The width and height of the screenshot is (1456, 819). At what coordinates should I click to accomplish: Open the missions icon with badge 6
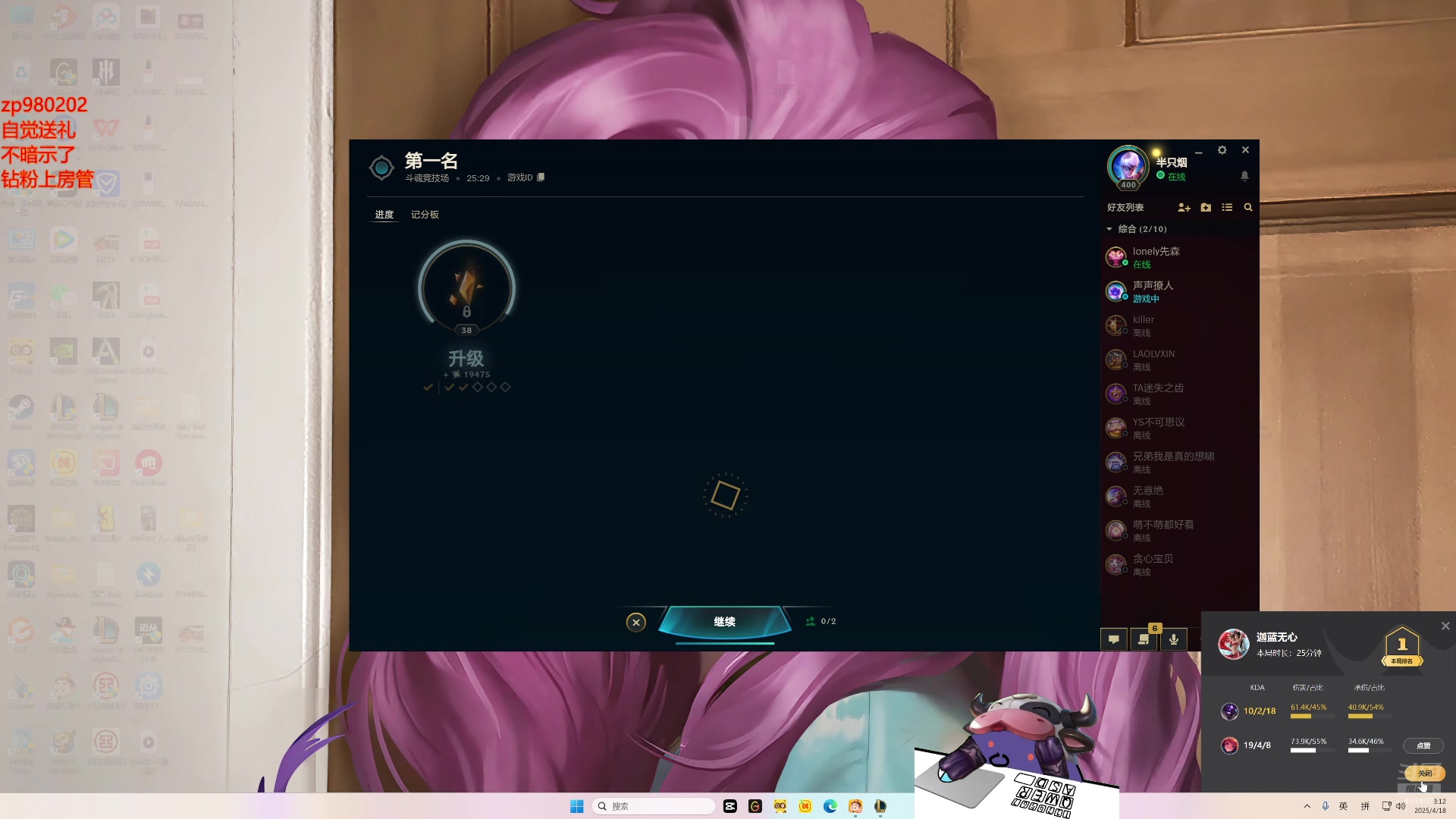click(1144, 639)
